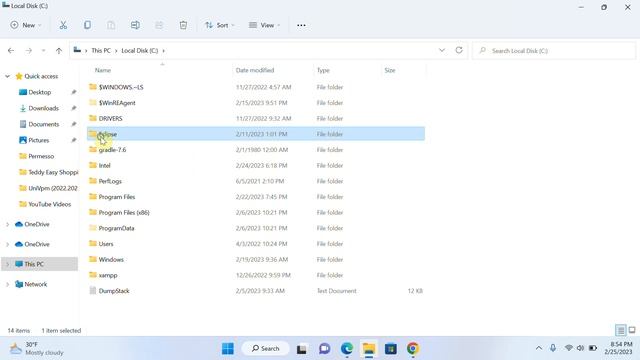This screenshot has width=640, height=360.
Task: Open the Sort options dropdown
Action: pyautogui.click(x=220, y=25)
